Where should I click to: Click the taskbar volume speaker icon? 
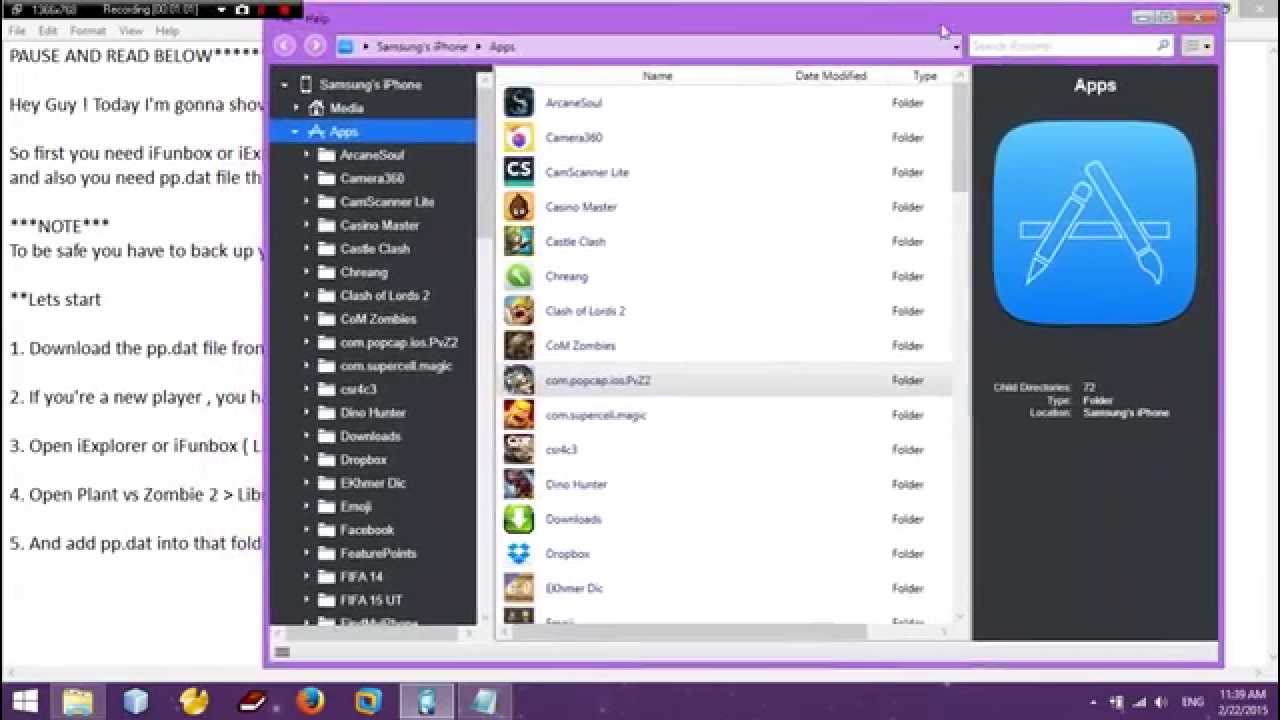(x=1161, y=702)
